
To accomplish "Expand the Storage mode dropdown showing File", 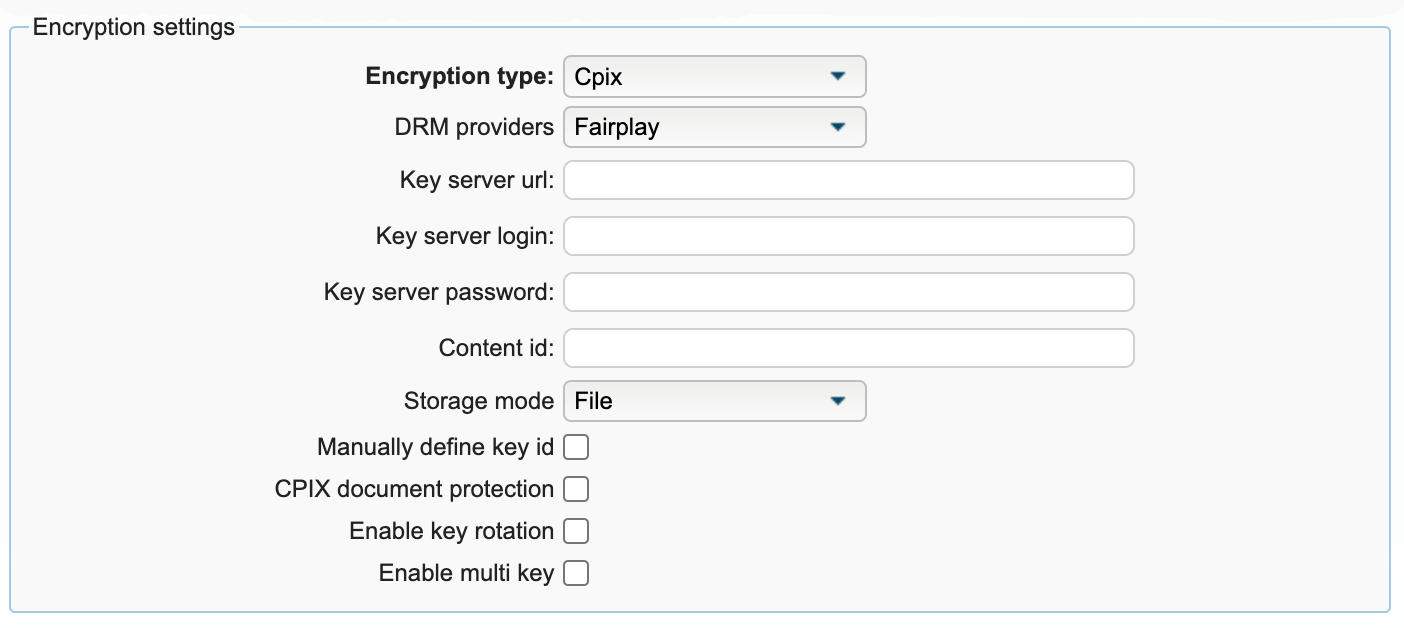I will pyautogui.click(x=713, y=401).
